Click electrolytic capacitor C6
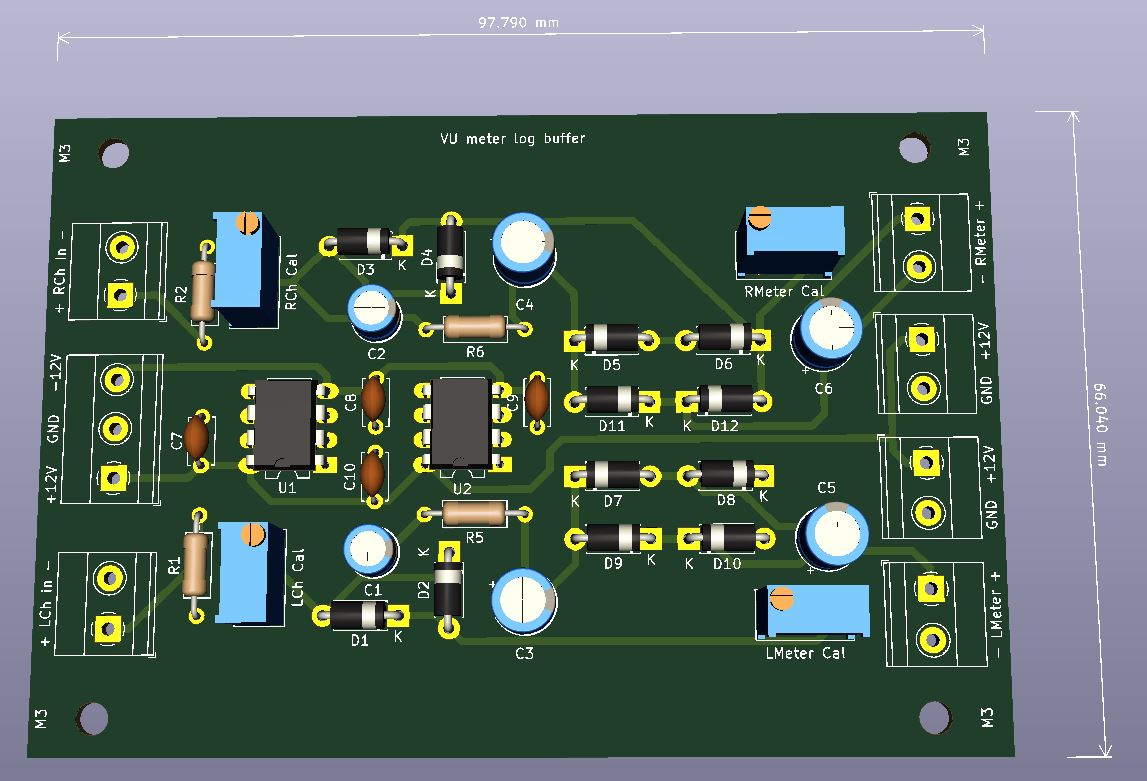The height and width of the screenshot is (781, 1147). pos(827,334)
